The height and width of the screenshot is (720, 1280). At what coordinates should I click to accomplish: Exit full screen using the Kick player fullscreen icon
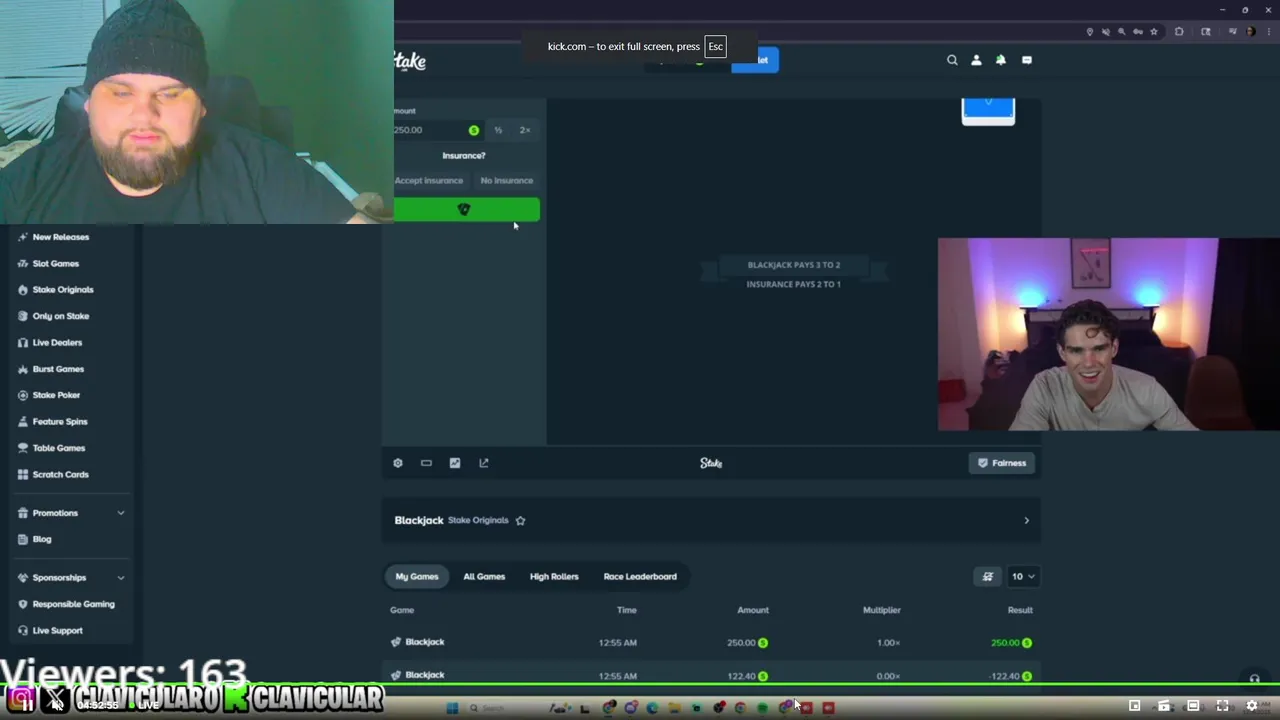[x=1222, y=706]
